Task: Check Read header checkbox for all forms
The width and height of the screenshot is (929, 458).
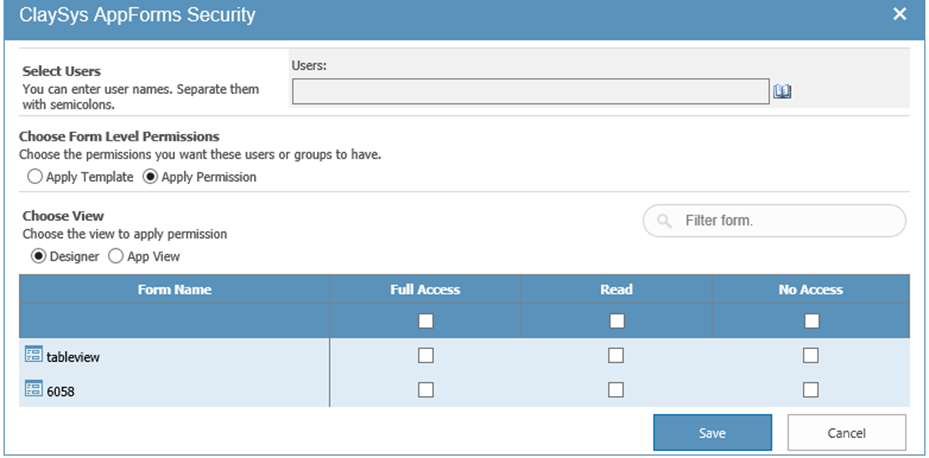Action: coord(617,321)
